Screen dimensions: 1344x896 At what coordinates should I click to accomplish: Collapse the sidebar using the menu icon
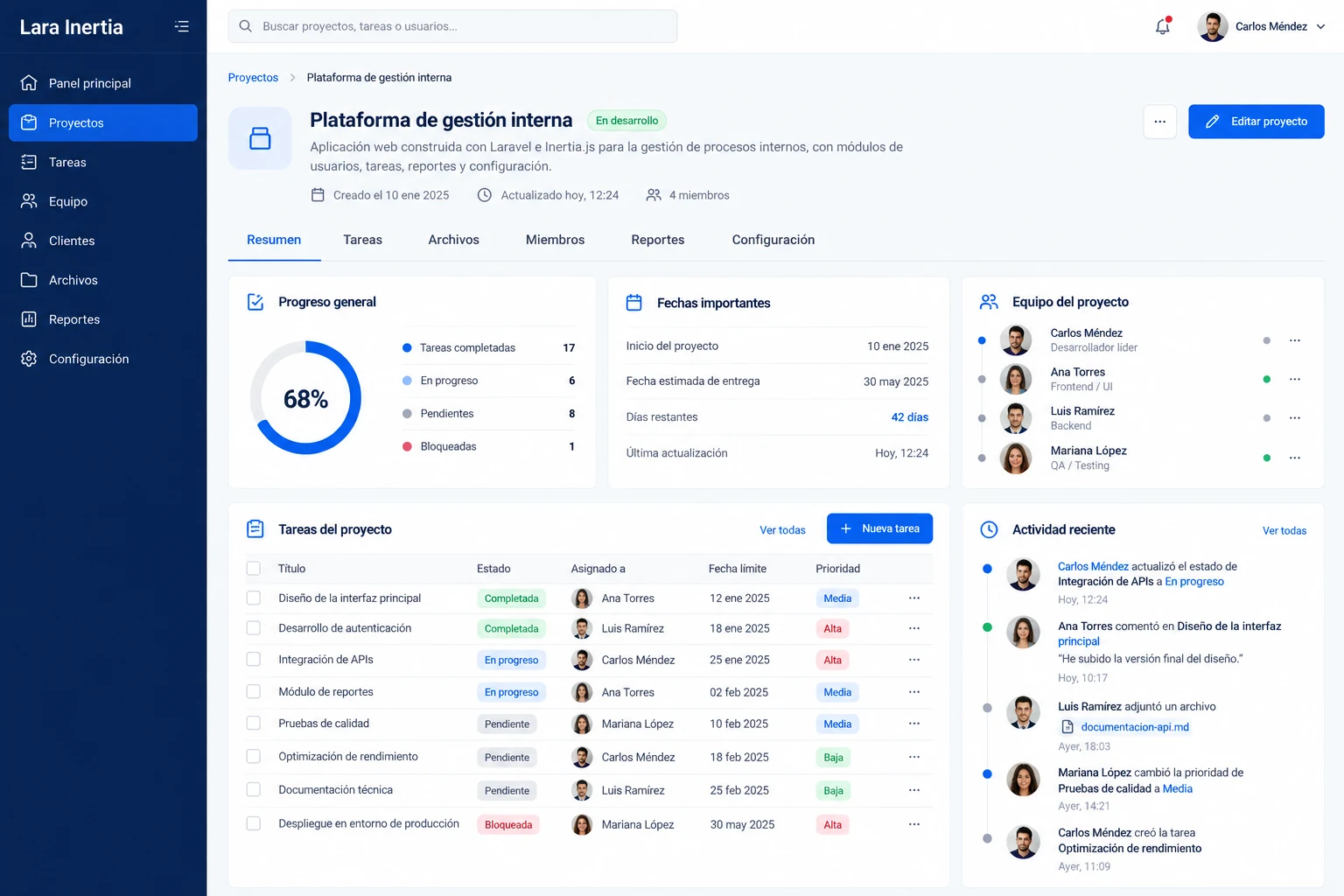tap(181, 26)
